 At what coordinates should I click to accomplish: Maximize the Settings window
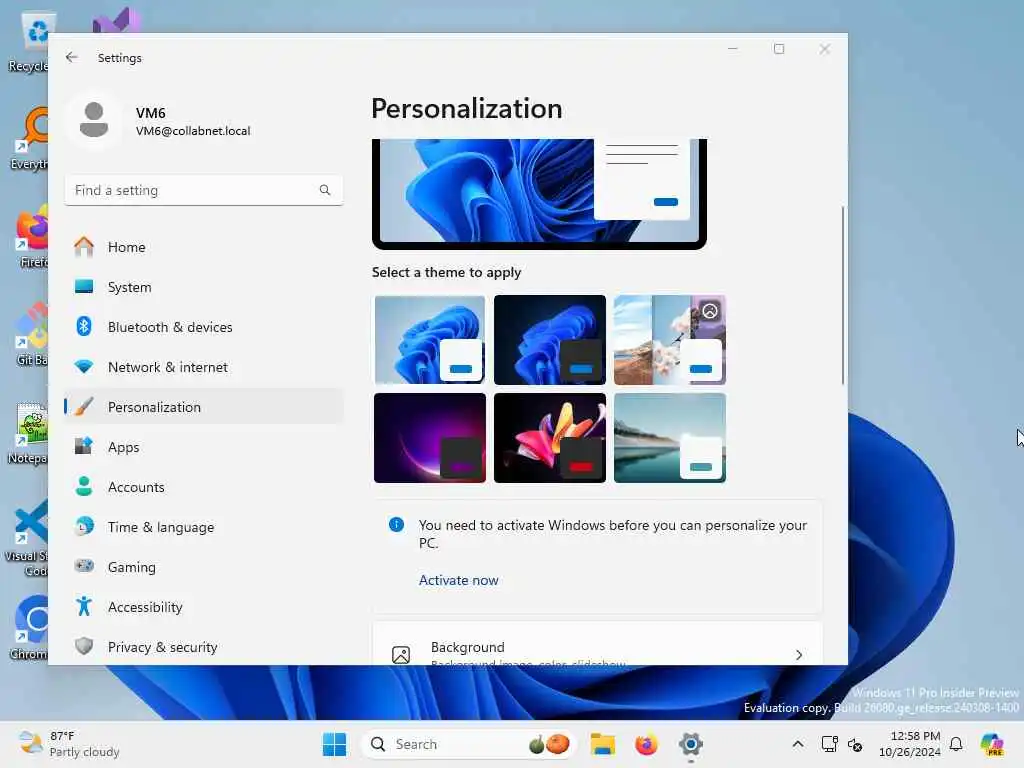point(778,49)
